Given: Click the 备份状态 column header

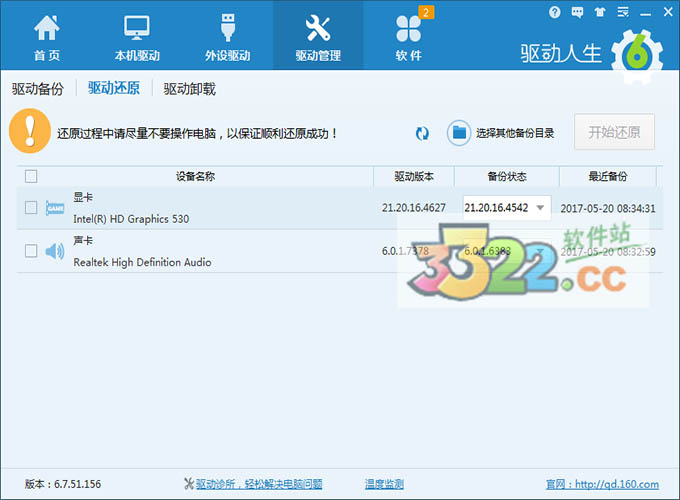Looking at the screenshot, I should click(507, 176).
